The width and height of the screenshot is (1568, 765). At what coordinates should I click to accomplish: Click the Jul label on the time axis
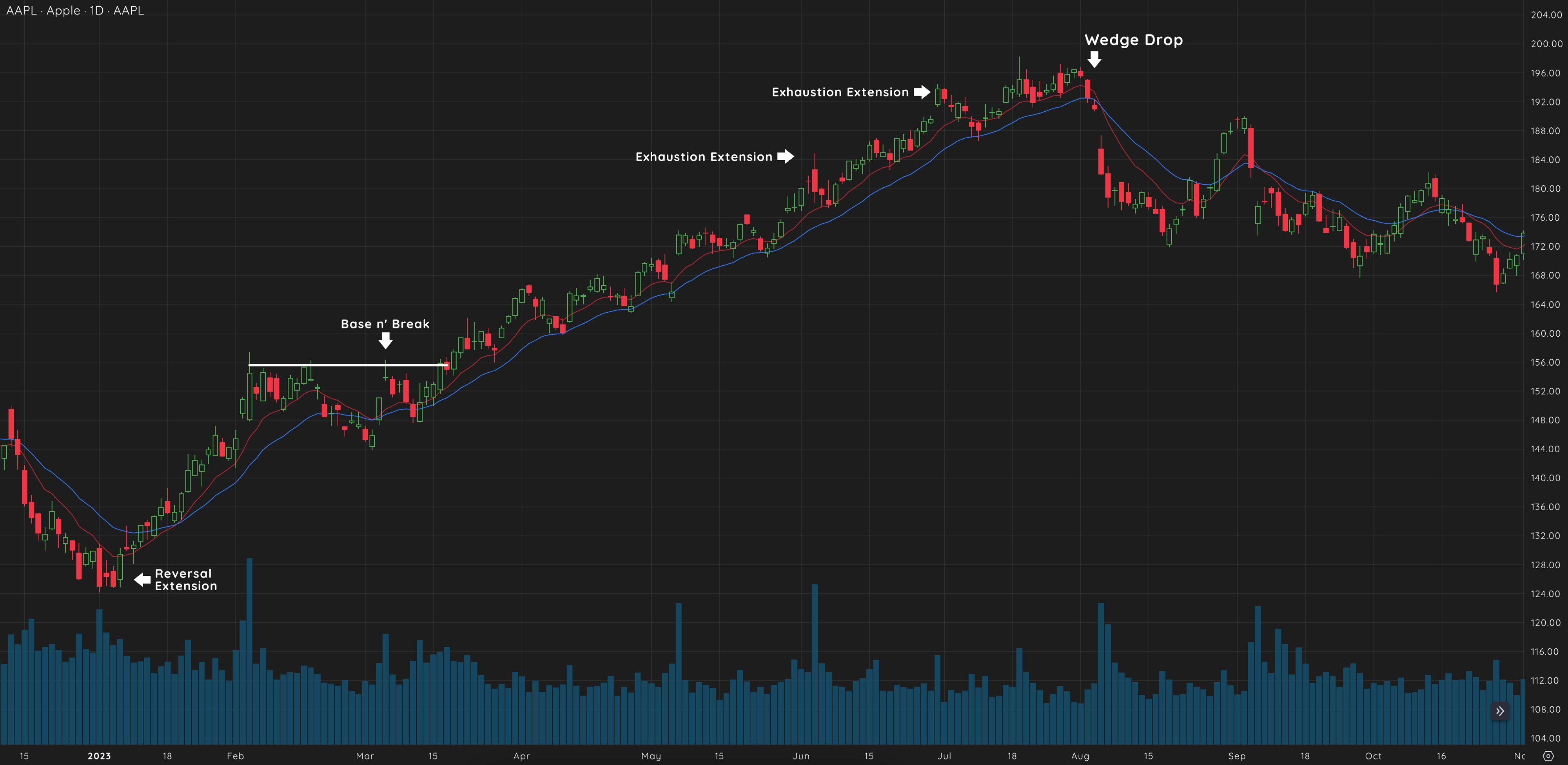pos(944,756)
